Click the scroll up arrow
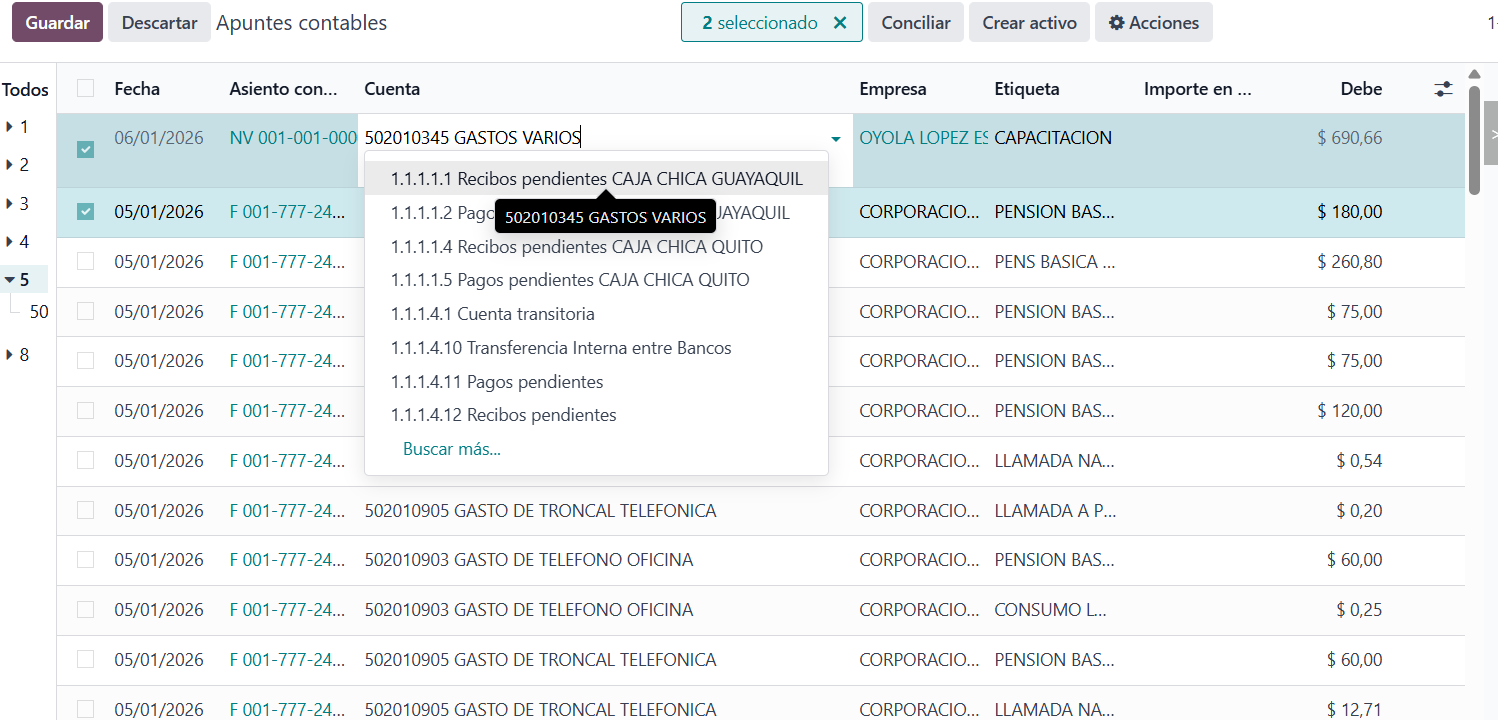The image size is (1498, 720). (x=1474, y=74)
